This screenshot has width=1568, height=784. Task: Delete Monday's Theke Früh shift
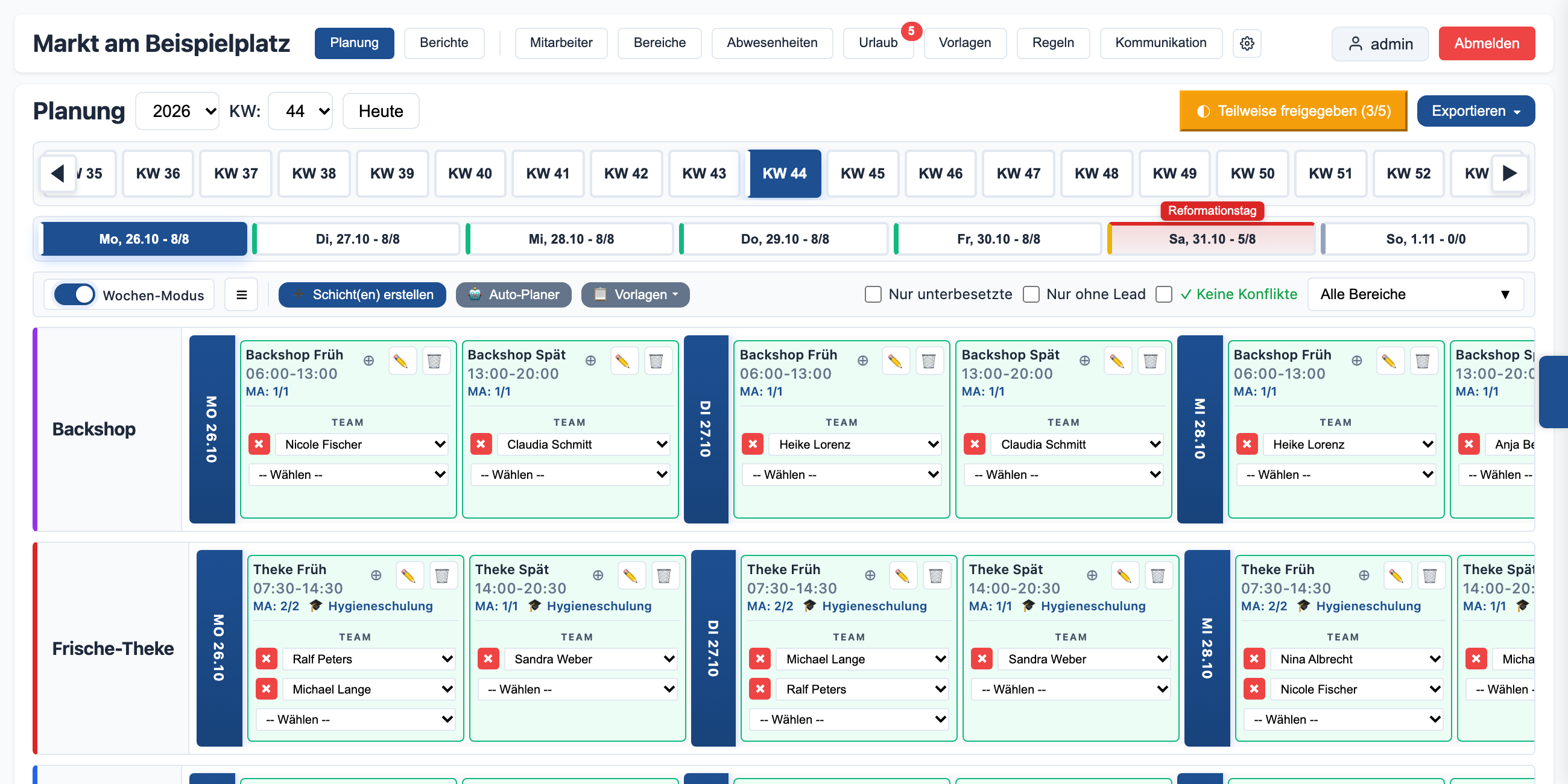click(x=443, y=575)
